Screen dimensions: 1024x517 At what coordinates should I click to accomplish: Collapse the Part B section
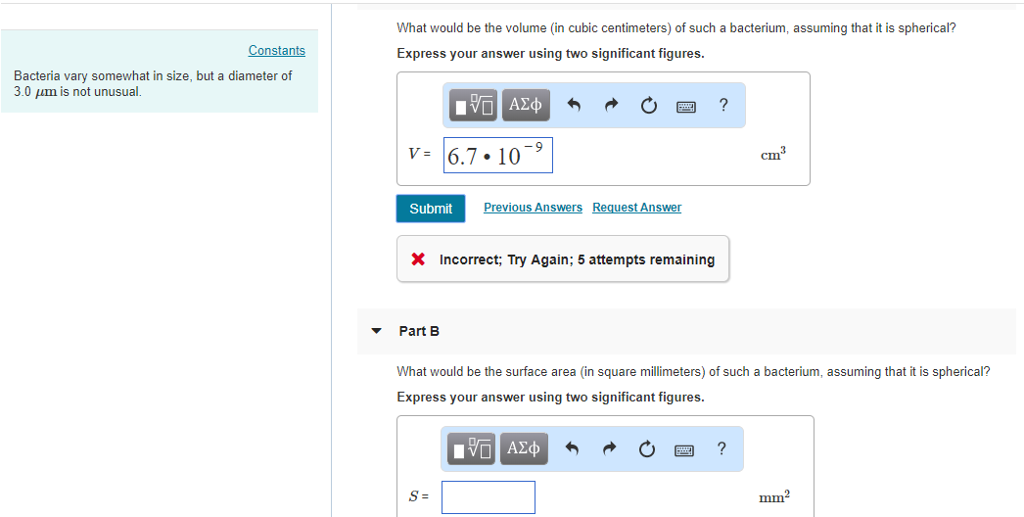pos(376,331)
